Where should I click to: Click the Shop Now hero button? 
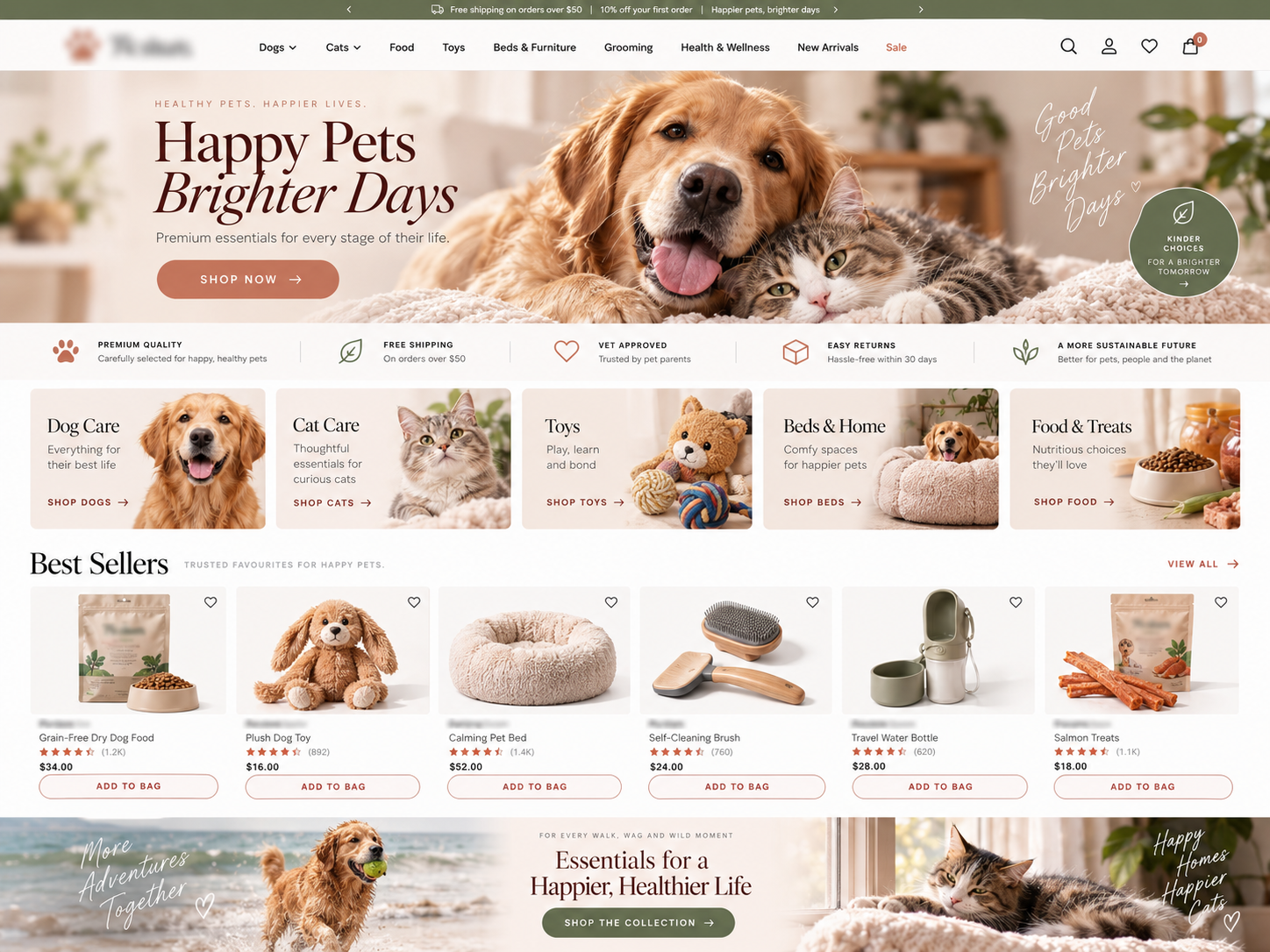pos(248,280)
